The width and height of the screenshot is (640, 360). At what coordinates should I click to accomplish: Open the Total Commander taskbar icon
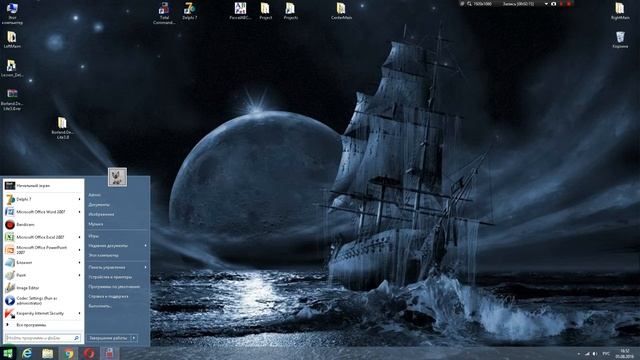pos(109,353)
